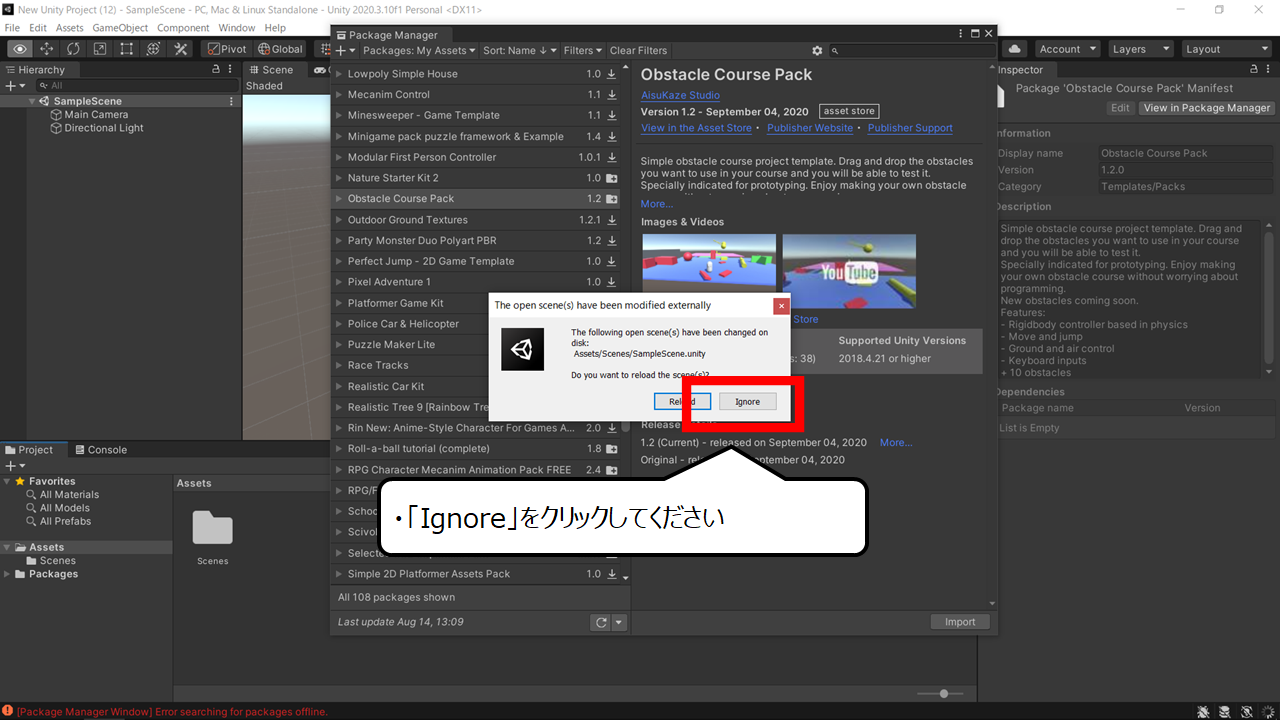Open SampleScene context menu dots
Screen dimensions: 1280x720
[232, 101]
